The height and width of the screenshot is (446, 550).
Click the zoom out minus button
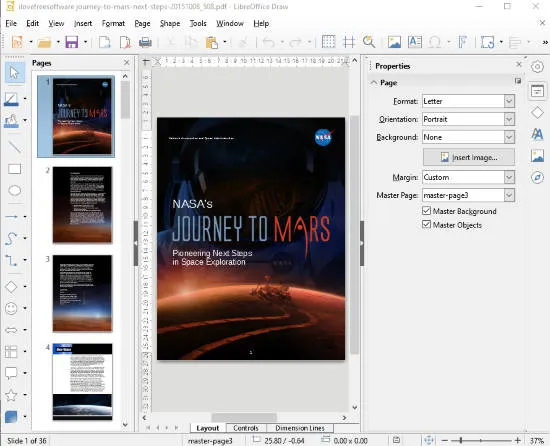tap(445, 440)
